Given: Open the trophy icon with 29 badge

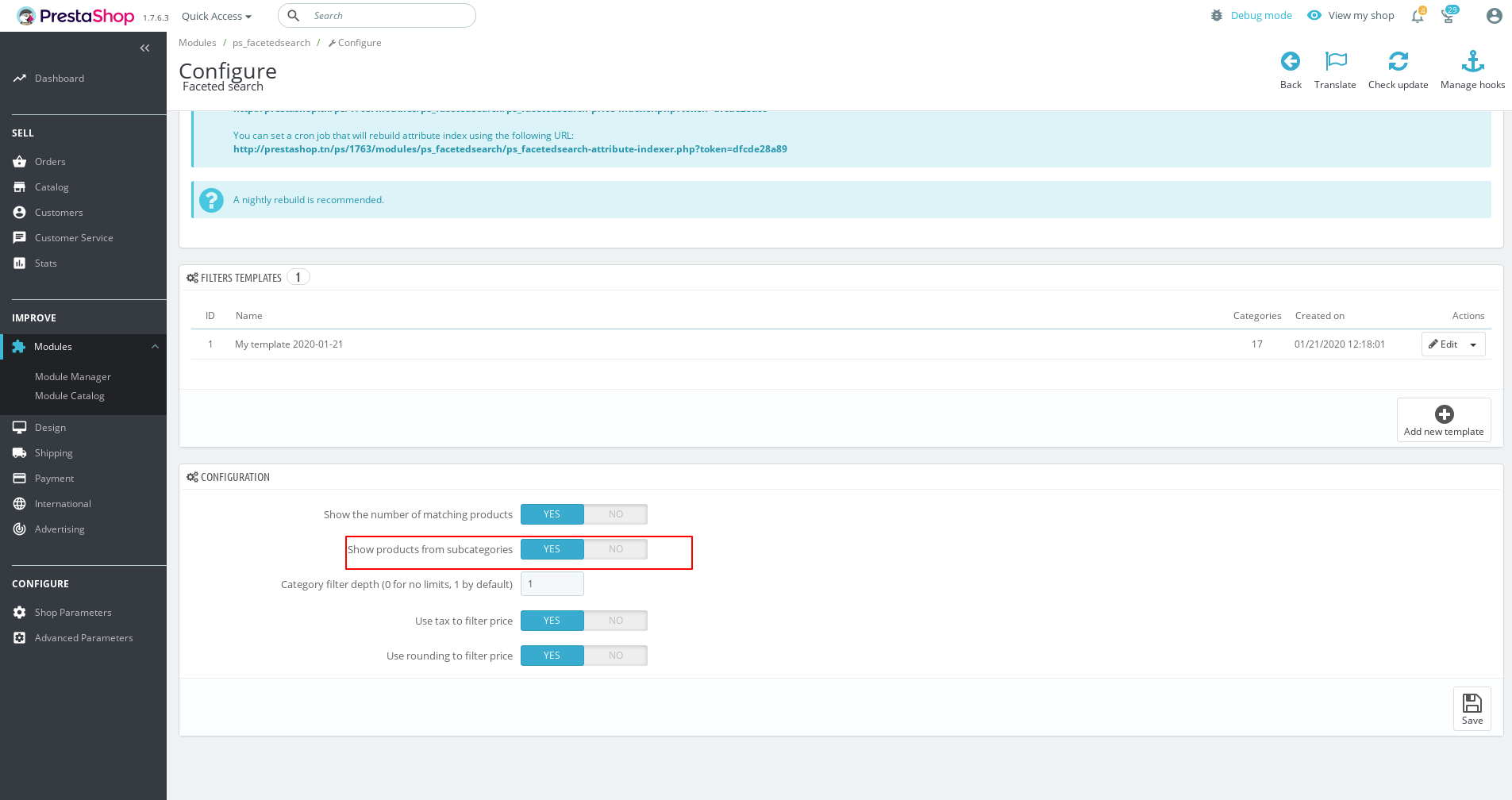Looking at the screenshot, I should [x=1449, y=16].
